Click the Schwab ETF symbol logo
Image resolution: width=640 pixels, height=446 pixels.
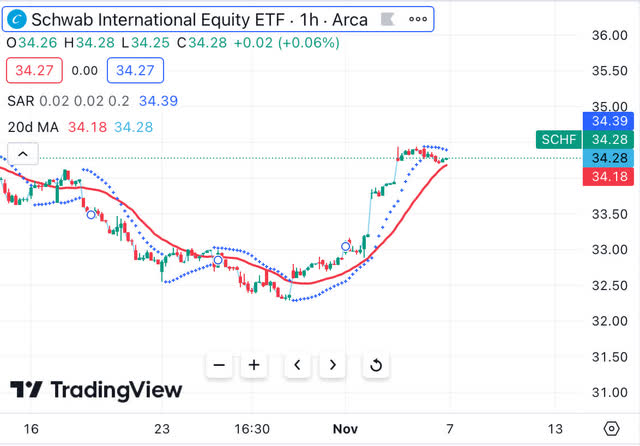[x=18, y=20]
